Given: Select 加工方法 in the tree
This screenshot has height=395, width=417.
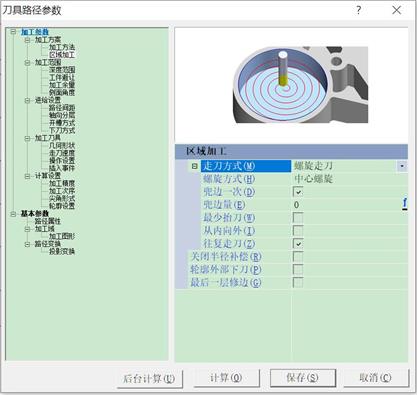Looking at the screenshot, I should (62, 47).
